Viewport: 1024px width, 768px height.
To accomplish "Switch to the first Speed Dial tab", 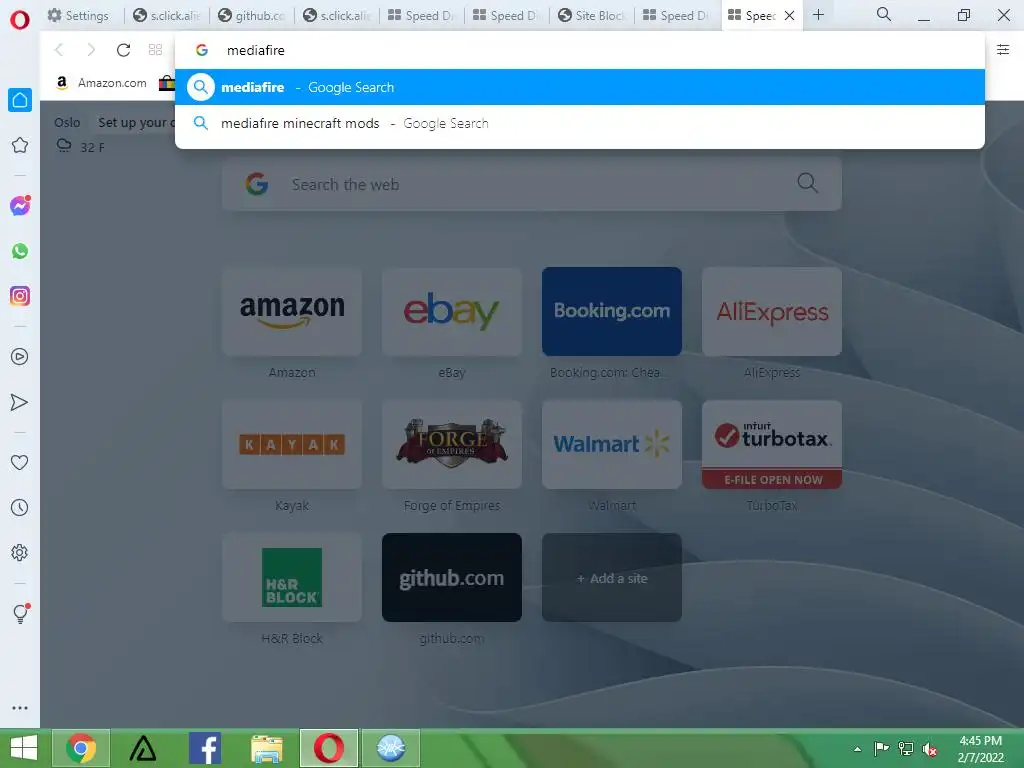I will tap(421, 16).
